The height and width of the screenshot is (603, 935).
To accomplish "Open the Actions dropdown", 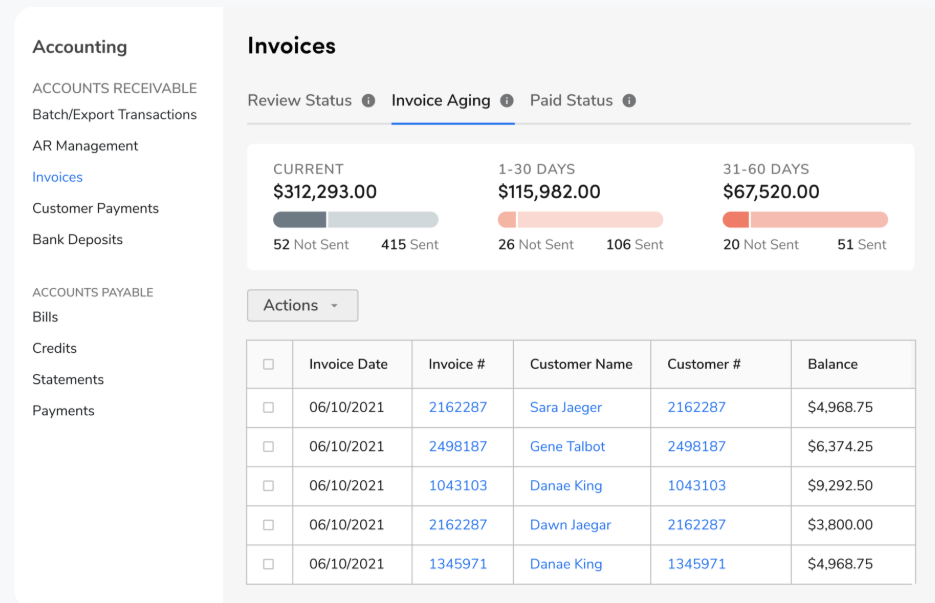I will [302, 305].
